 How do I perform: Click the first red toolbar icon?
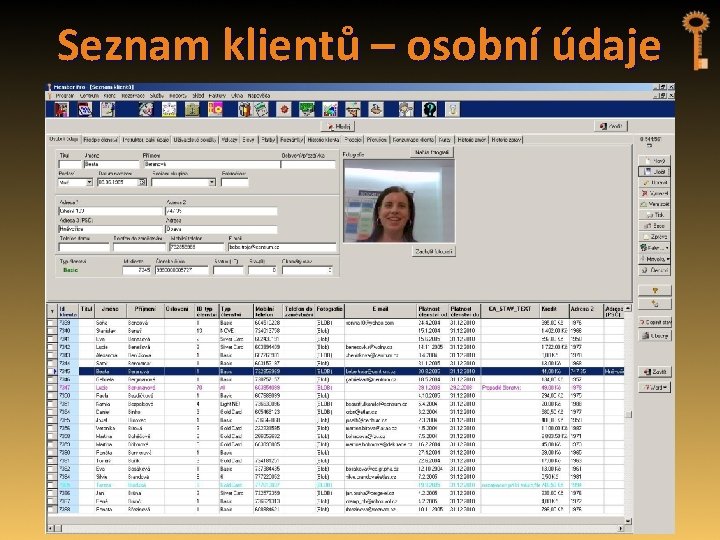pos(62,109)
